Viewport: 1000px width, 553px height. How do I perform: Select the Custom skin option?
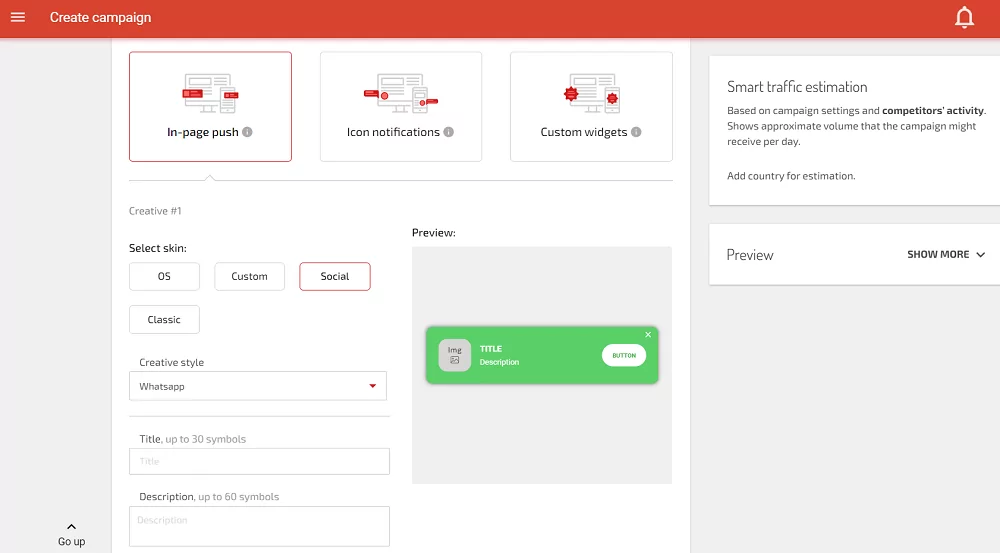coord(249,276)
